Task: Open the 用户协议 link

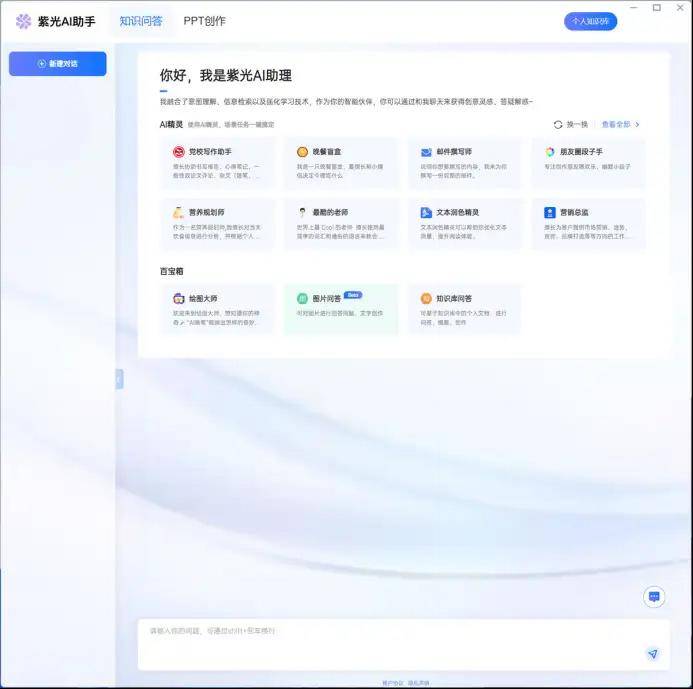Action: pyautogui.click(x=393, y=683)
